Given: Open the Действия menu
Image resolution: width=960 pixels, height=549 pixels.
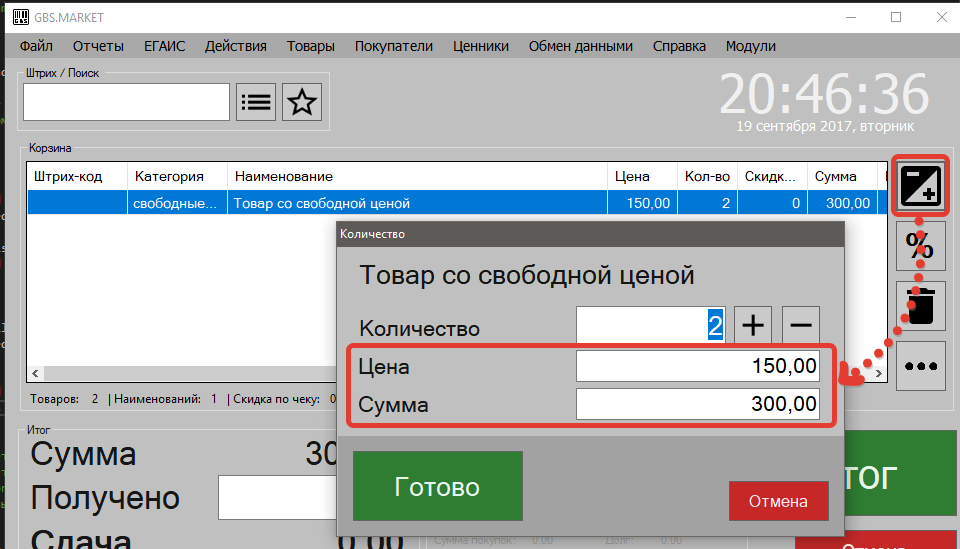Looking at the screenshot, I should [x=236, y=47].
